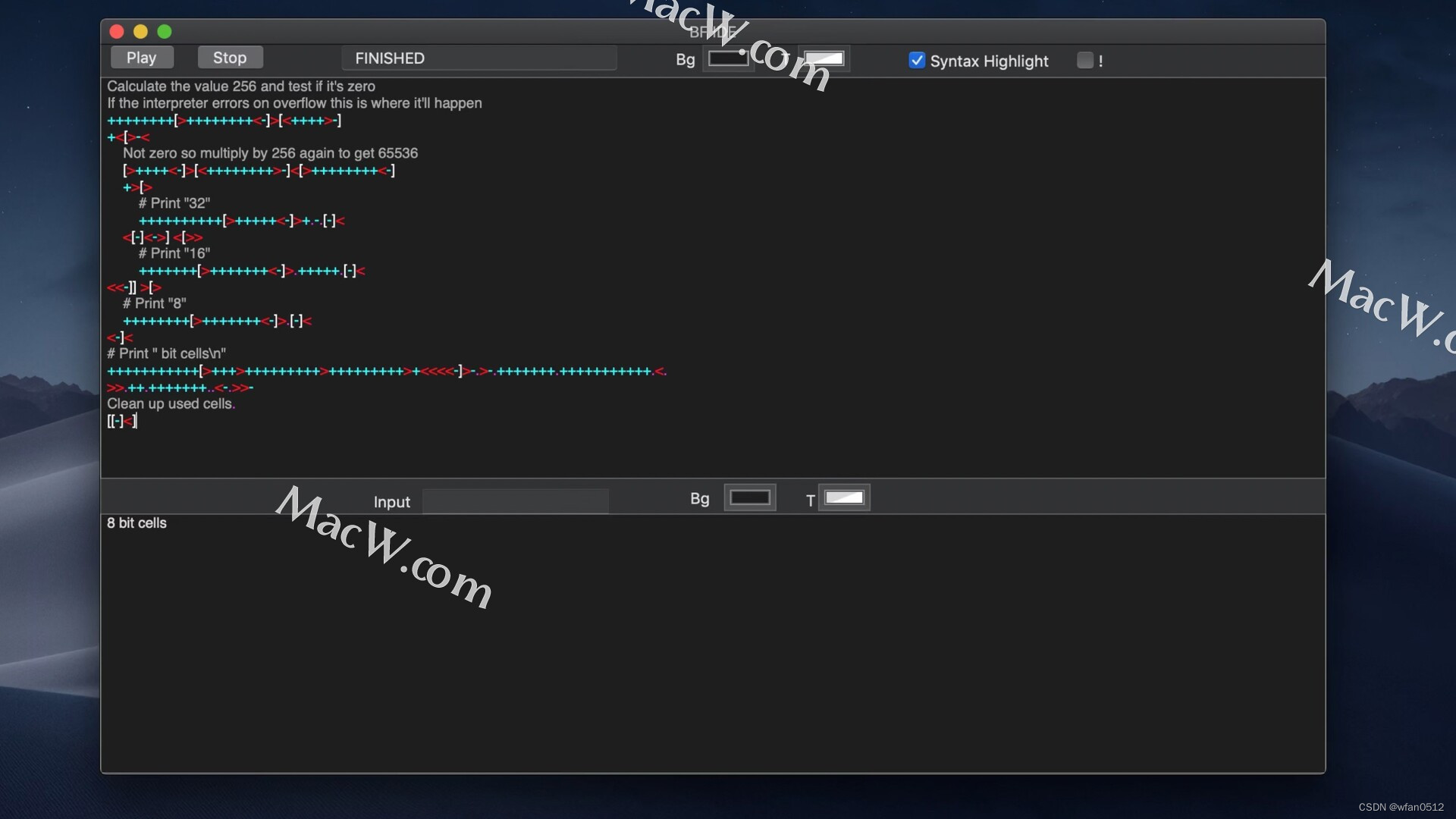Click the Not zero so multiply comment line
This screenshot has height=819, width=1456.
(x=269, y=152)
